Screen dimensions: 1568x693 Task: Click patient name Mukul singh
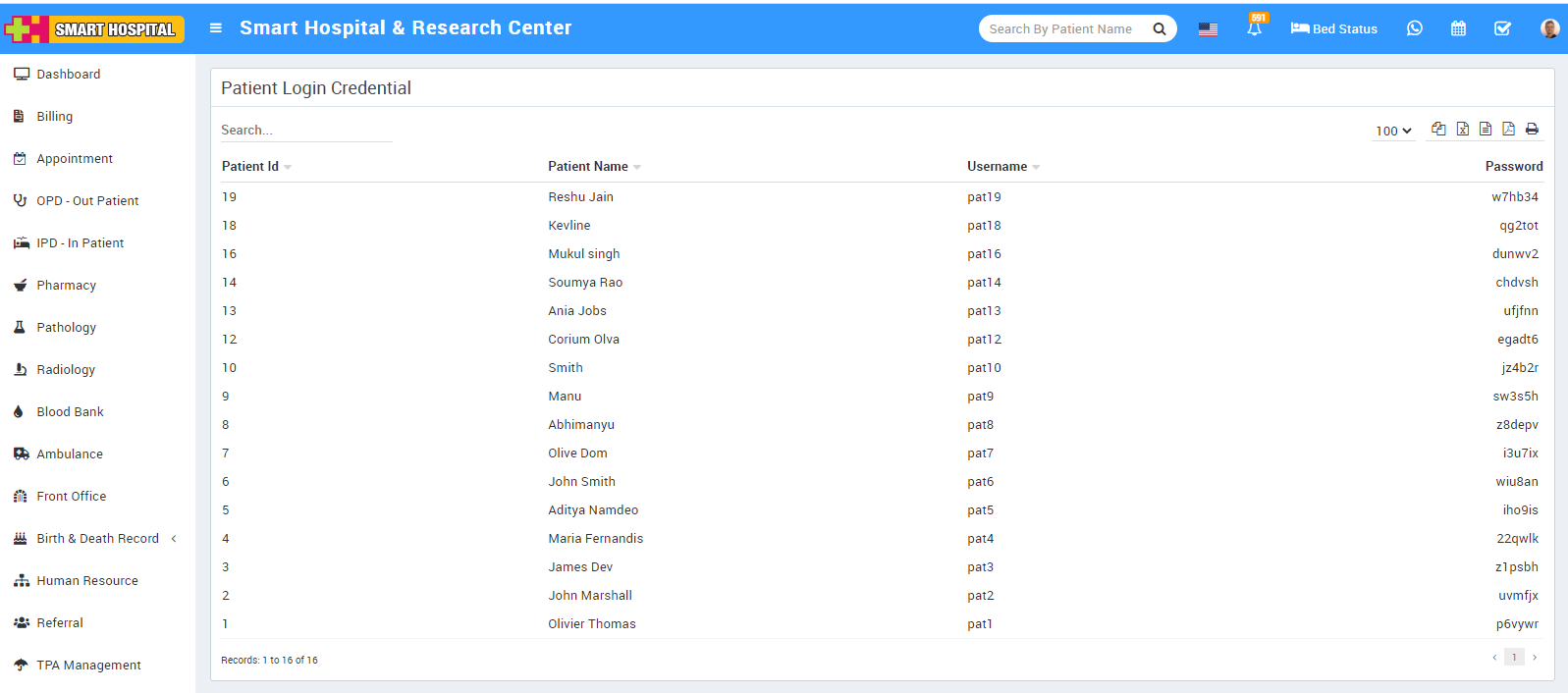(584, 254)
